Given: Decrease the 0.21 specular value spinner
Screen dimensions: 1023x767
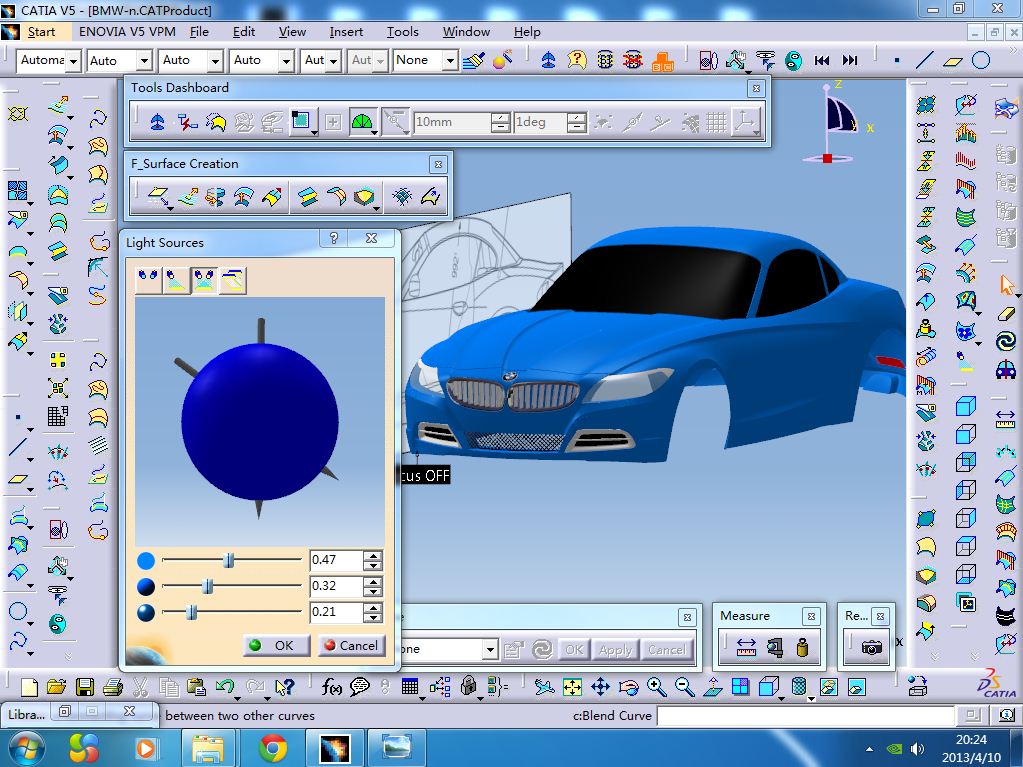Looking at the screenshot, I should (373, 616).
